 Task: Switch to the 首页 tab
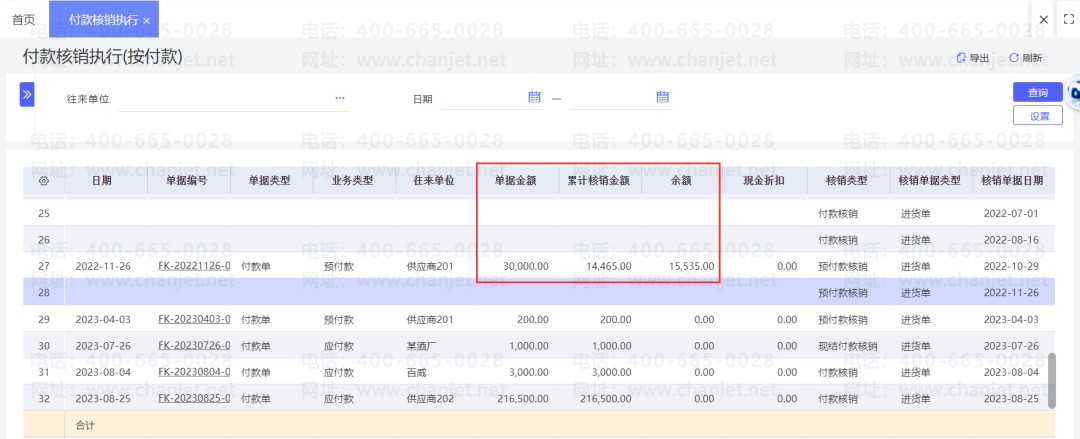coord(23,19)
